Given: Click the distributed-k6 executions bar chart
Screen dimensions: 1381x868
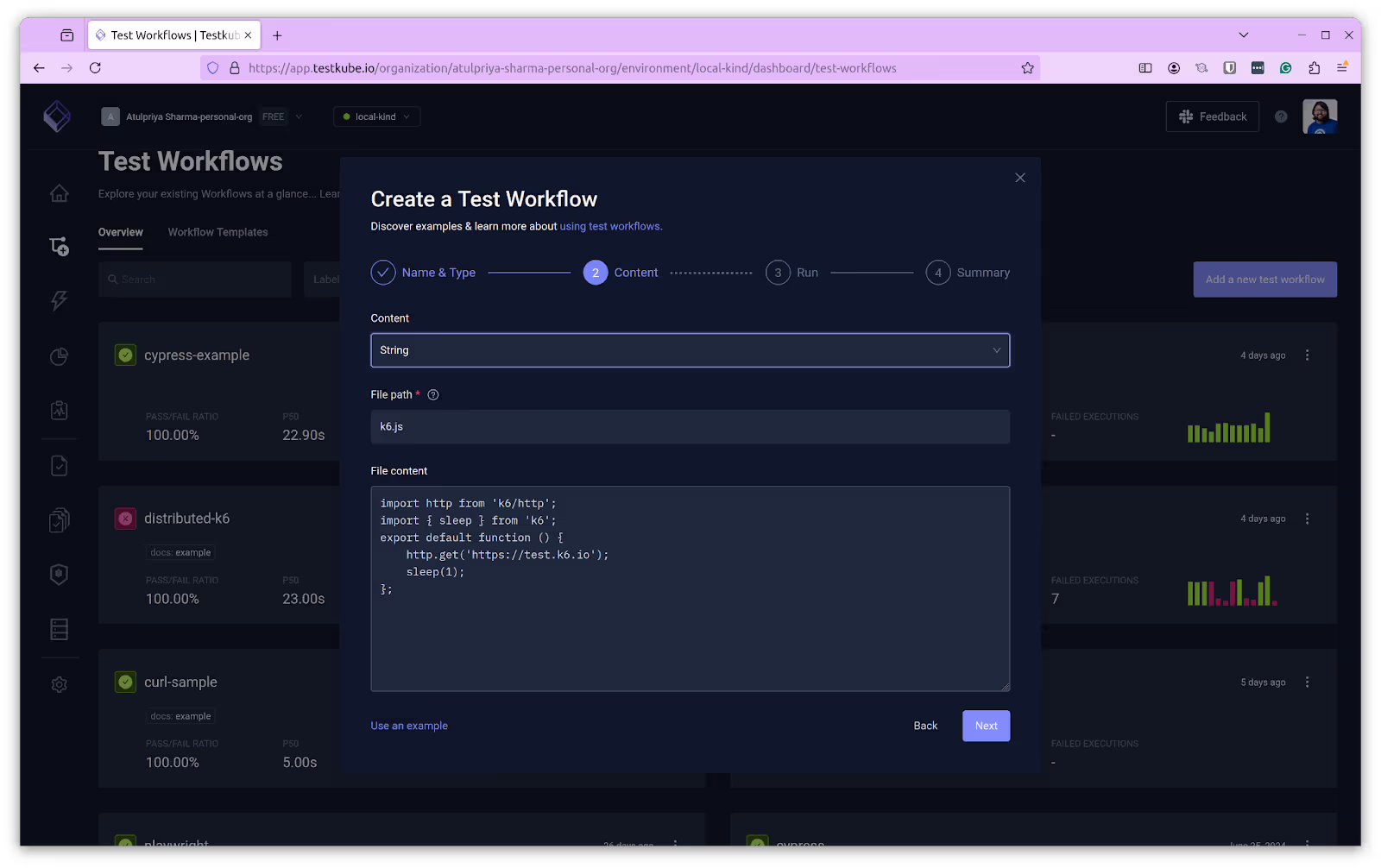Looking at the screenshot, I should [1232, 591].
